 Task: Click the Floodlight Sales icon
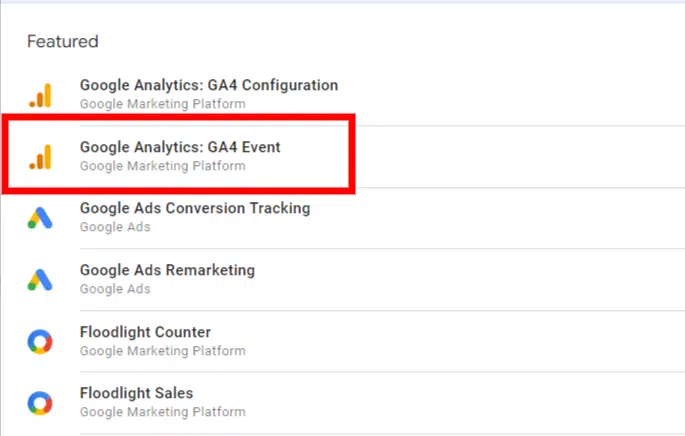coord(40,403)
